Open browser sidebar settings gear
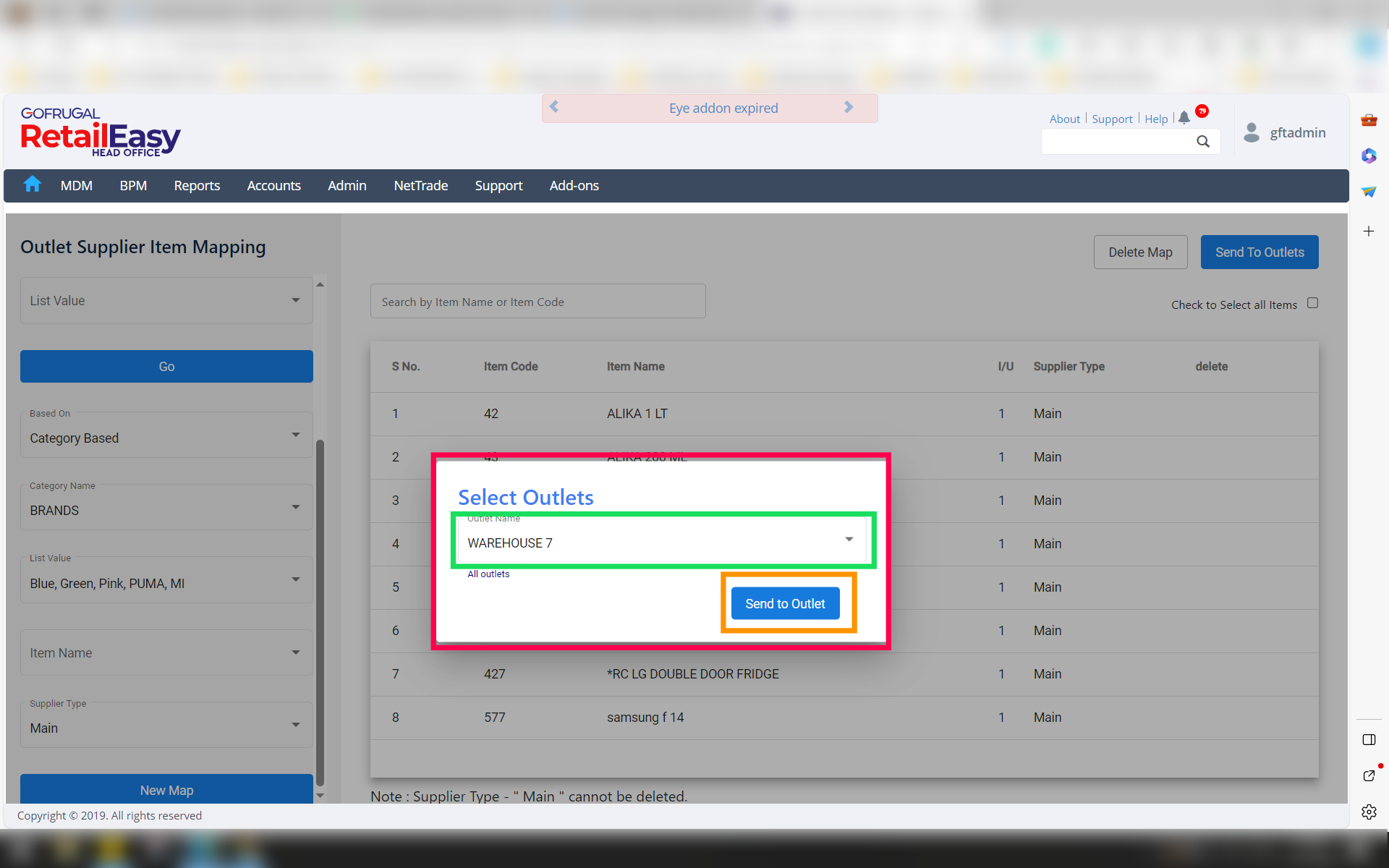The image size is (1389, 868). (1369, 812)
